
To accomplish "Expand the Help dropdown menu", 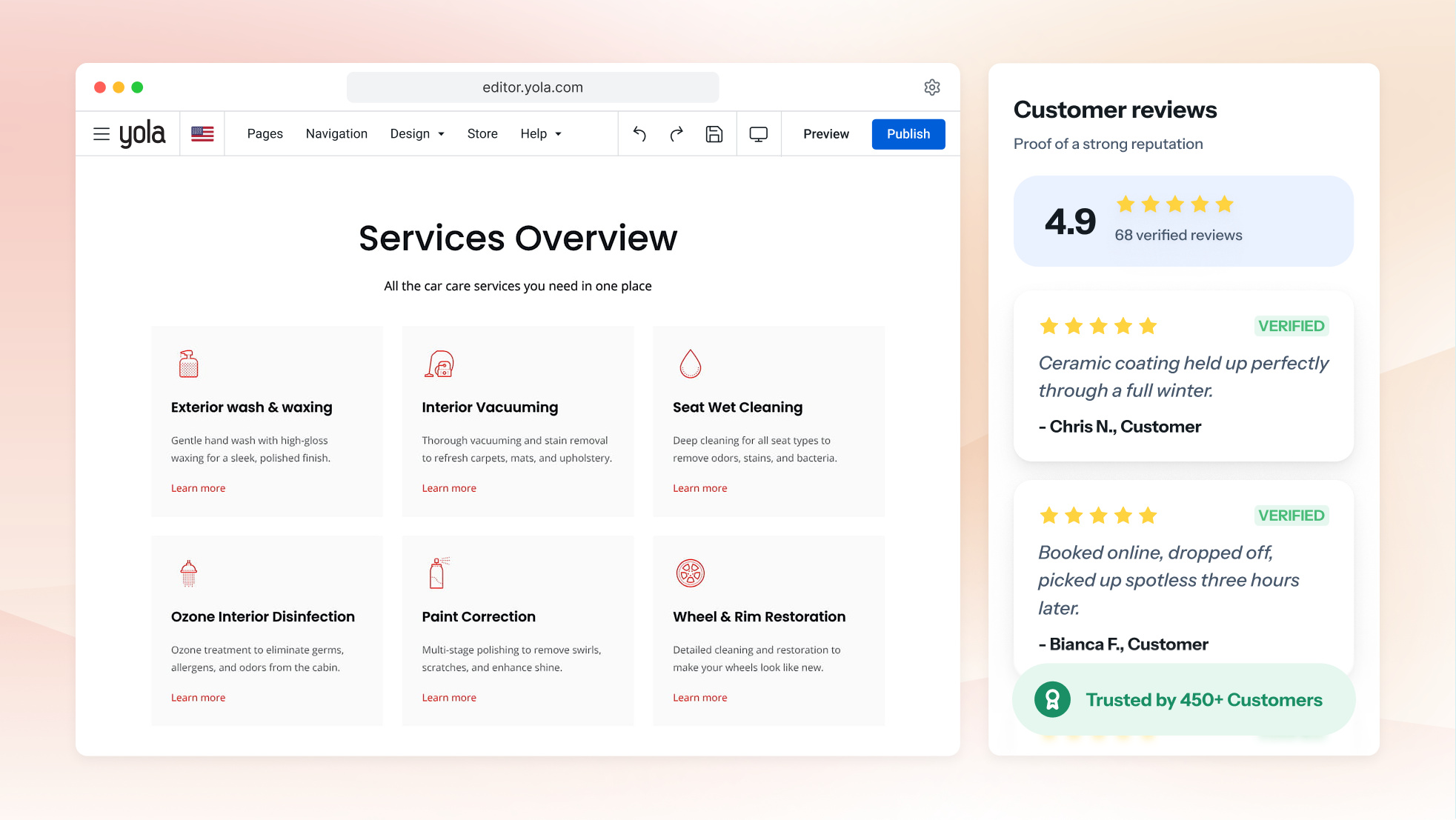I will (541, 134).
